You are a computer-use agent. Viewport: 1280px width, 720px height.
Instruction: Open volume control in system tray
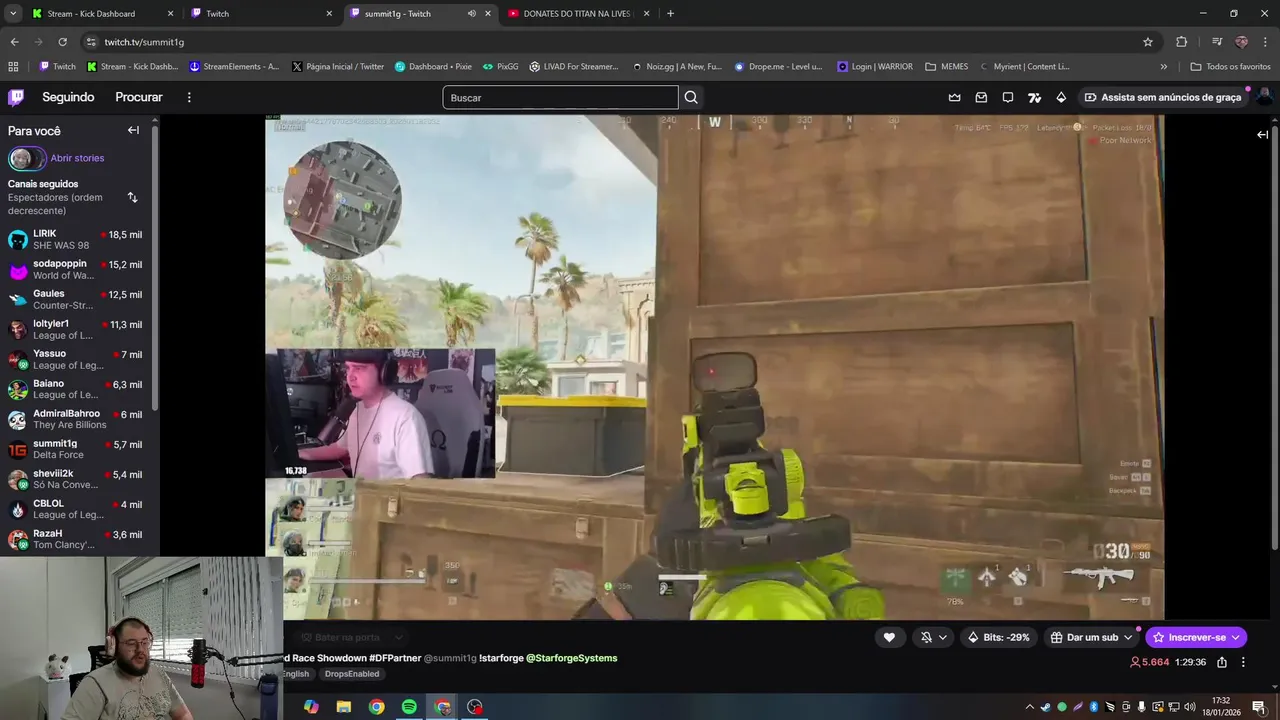(1192, 707)
